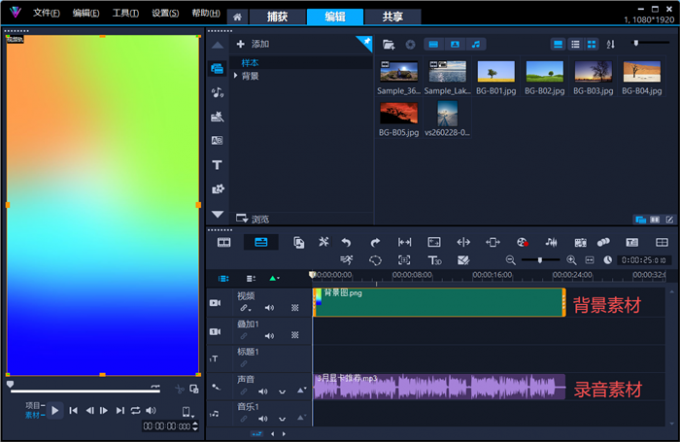This screenshot has width=680, height=442.
Task: Open the Mask creator icon
Action: point(375,260)
